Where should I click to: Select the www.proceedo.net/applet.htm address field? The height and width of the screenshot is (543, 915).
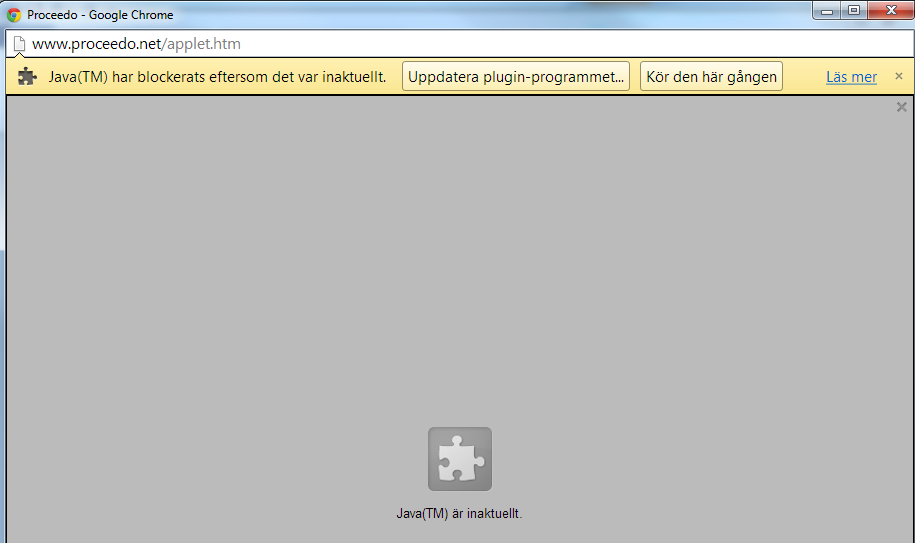click(x=461, y=44)
